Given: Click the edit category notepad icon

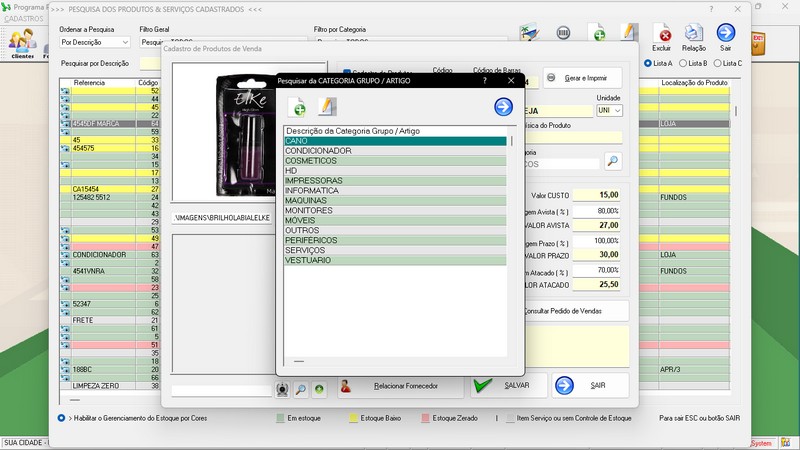Looking at the screenshot, I should [326, 107].
